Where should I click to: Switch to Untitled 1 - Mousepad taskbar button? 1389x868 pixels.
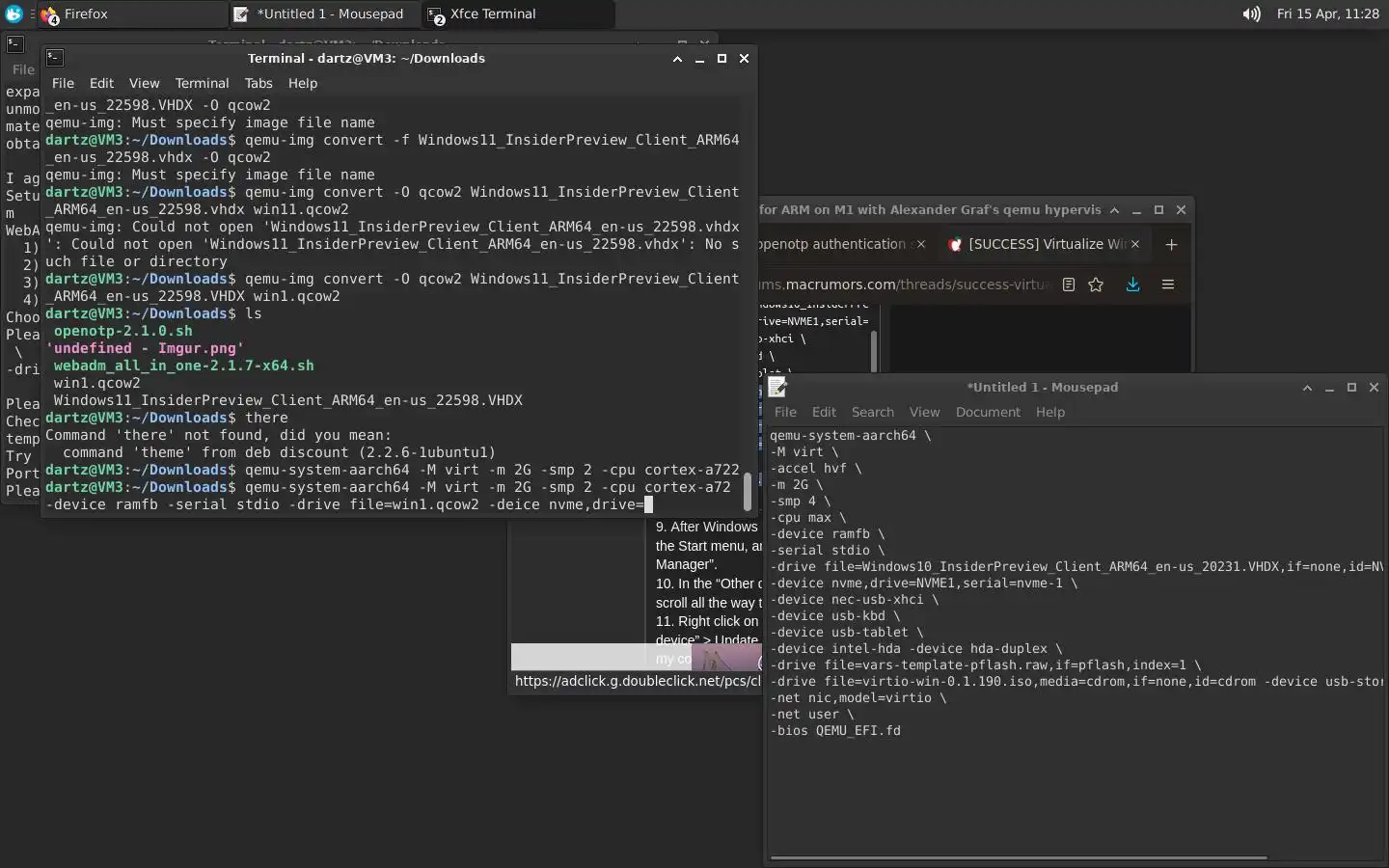325,14
